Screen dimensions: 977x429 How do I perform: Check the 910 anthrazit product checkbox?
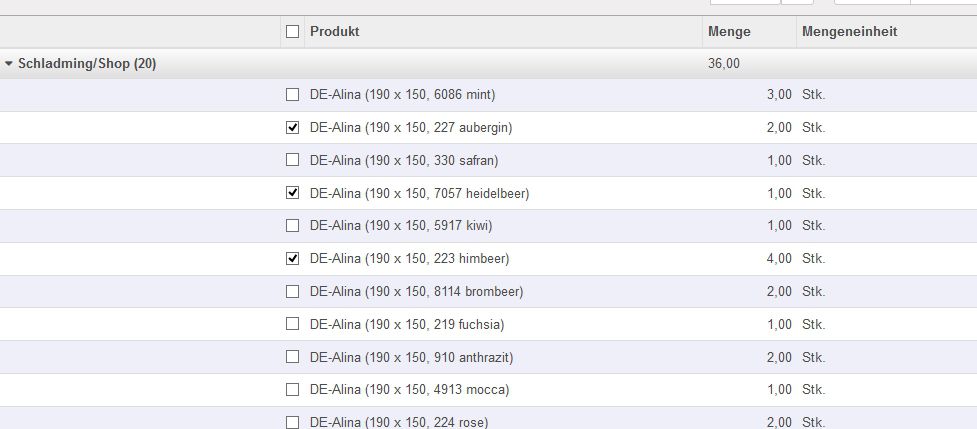click(292, 357)
